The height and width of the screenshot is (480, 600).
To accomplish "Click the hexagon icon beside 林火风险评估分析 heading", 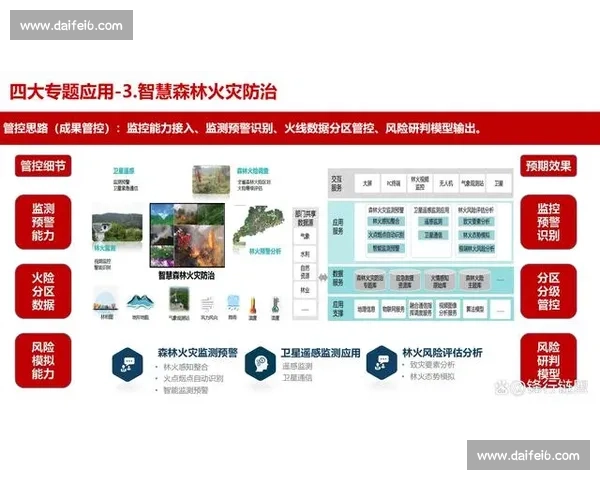I will [381, 362].
